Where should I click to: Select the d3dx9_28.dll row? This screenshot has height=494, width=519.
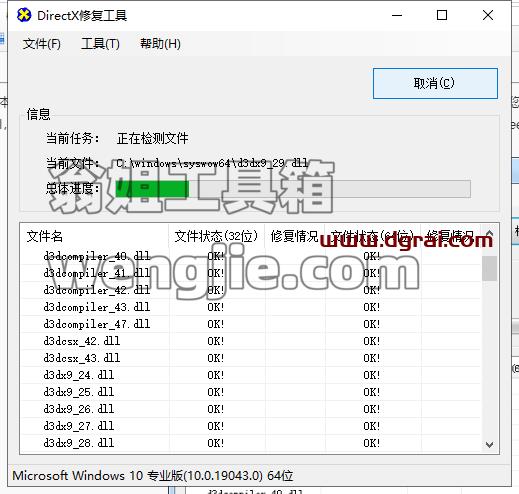[251, 443]
